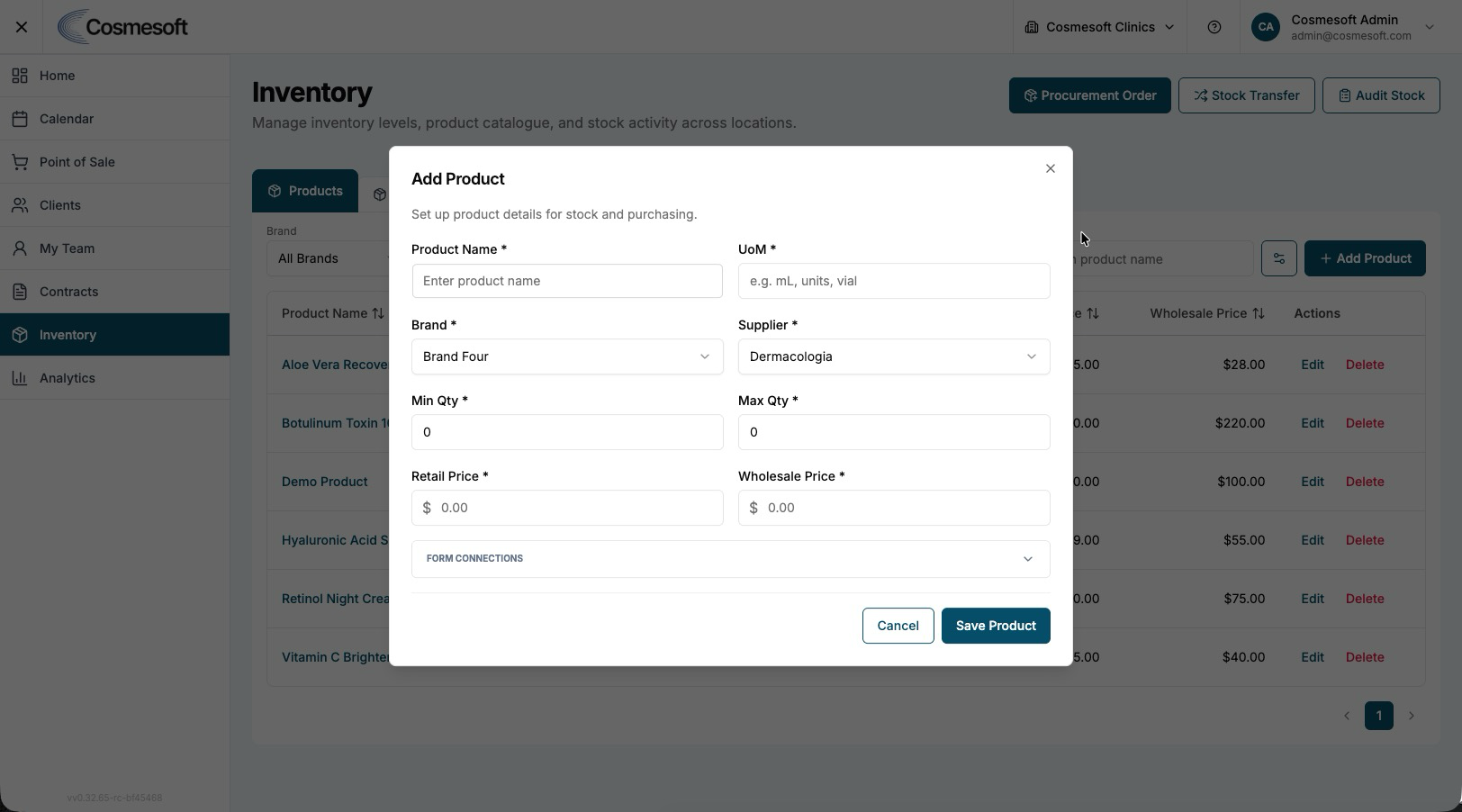
Task: Open Inventory in the sidebar
Action: [x=115, y=335]
